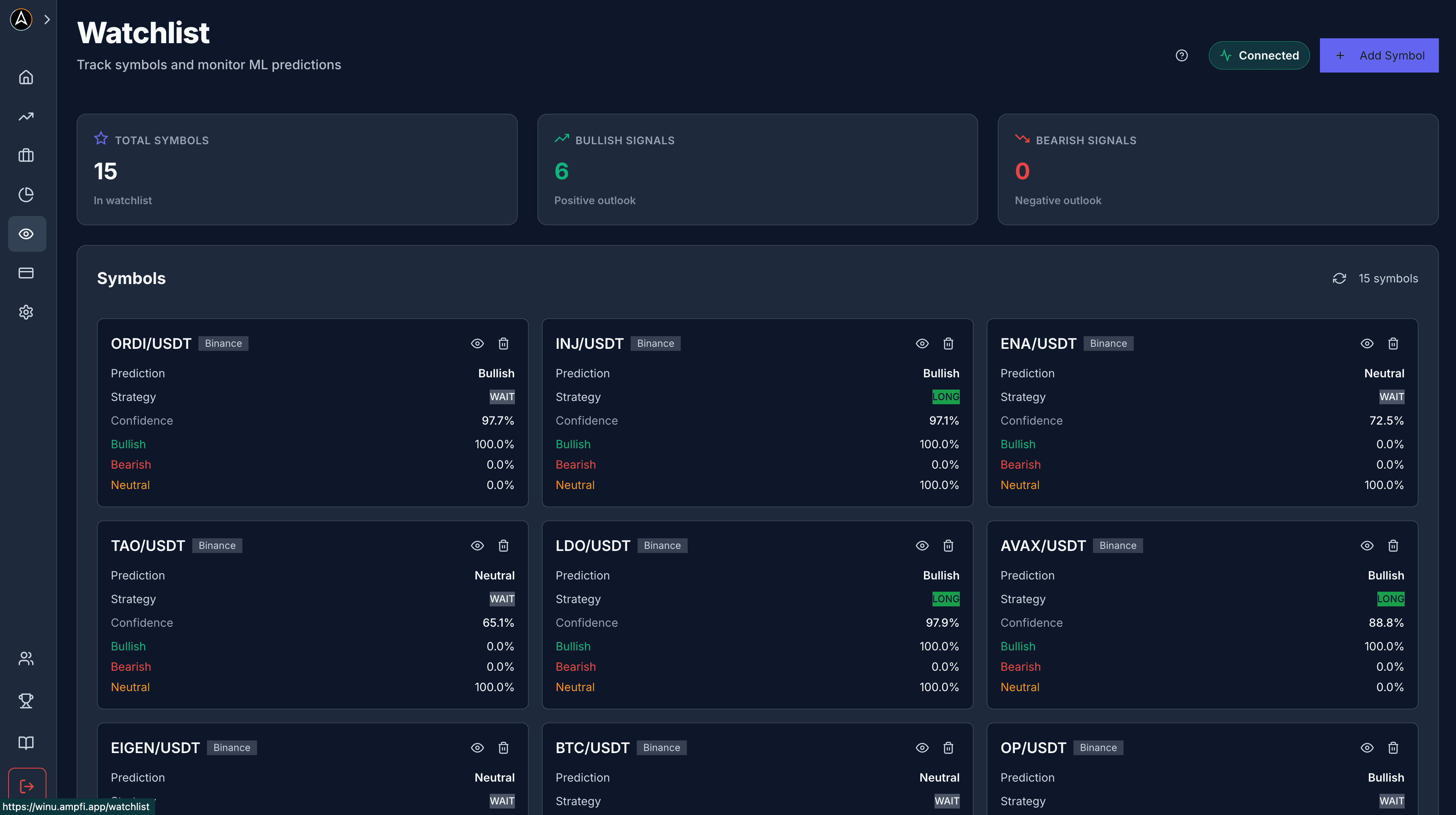This screenshot has width=1456, height=815.
Task: Click the Add Symbol button
Action: [x=1379, y=55]
